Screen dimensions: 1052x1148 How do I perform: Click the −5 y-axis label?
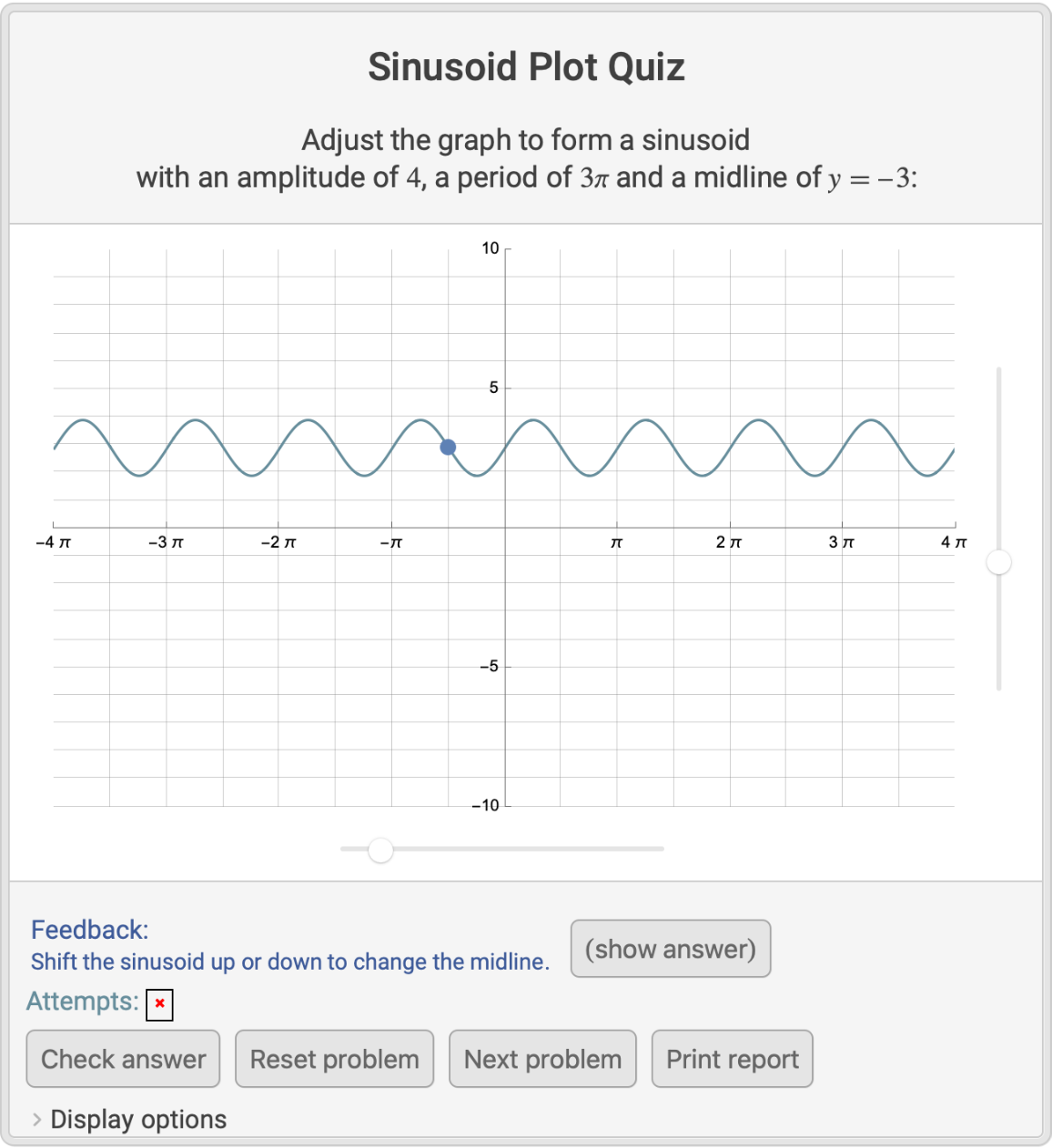(490, 666)
